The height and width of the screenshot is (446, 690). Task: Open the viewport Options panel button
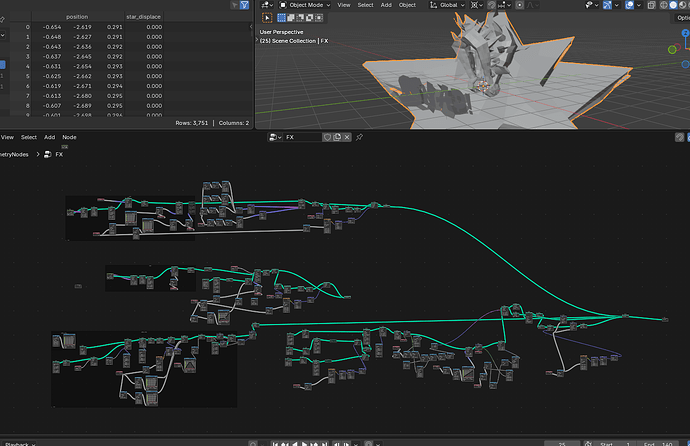[x=682, y=18]
